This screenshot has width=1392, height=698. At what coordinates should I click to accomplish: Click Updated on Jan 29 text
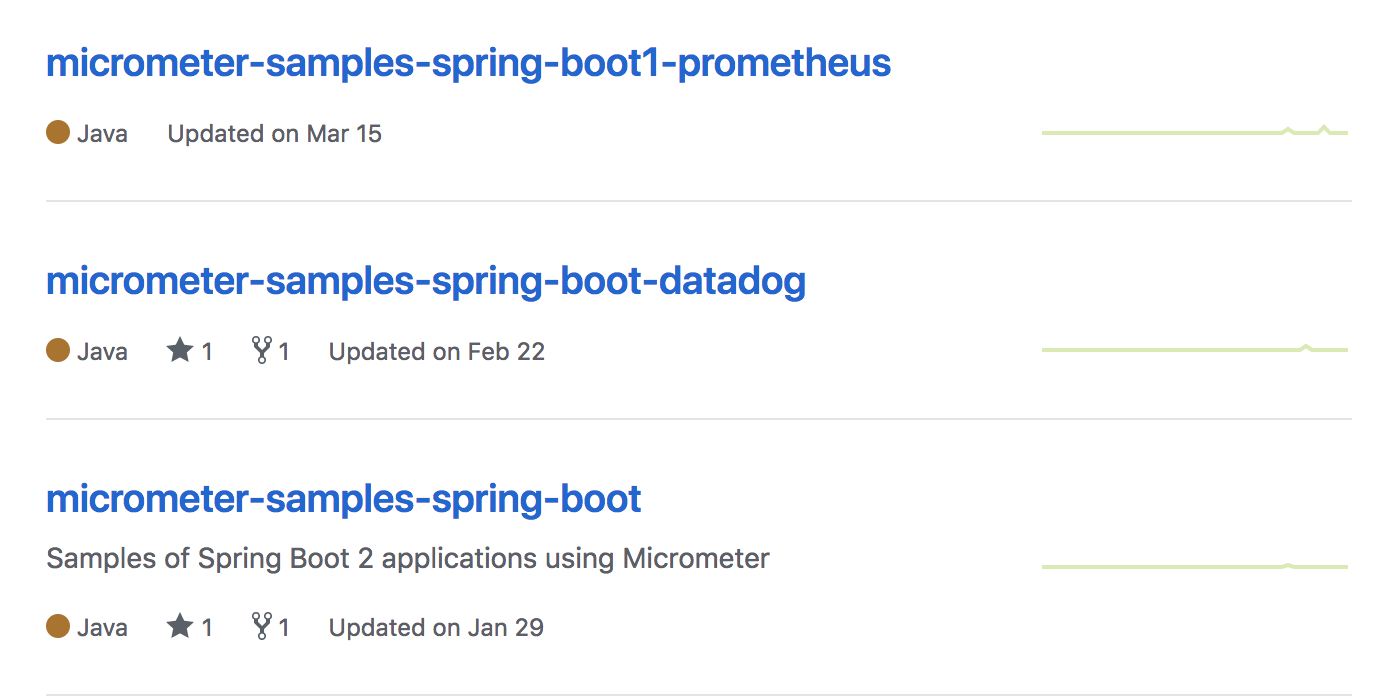pyautogui.click(x=435, y=627)
